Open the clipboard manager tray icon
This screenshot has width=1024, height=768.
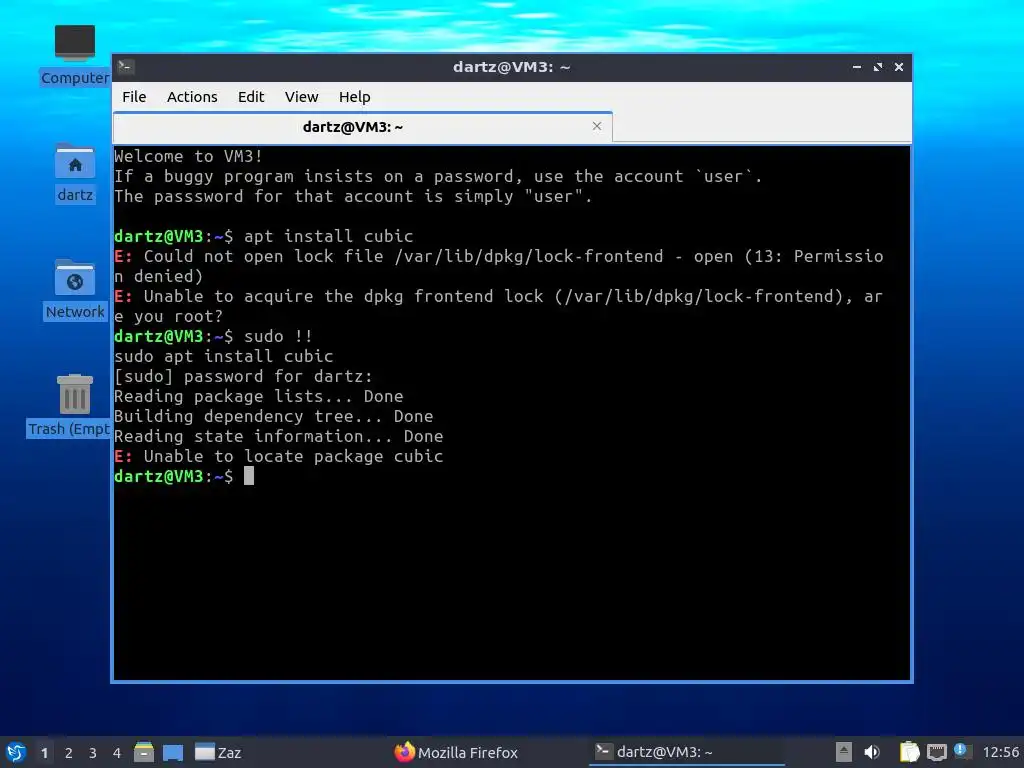909,752
